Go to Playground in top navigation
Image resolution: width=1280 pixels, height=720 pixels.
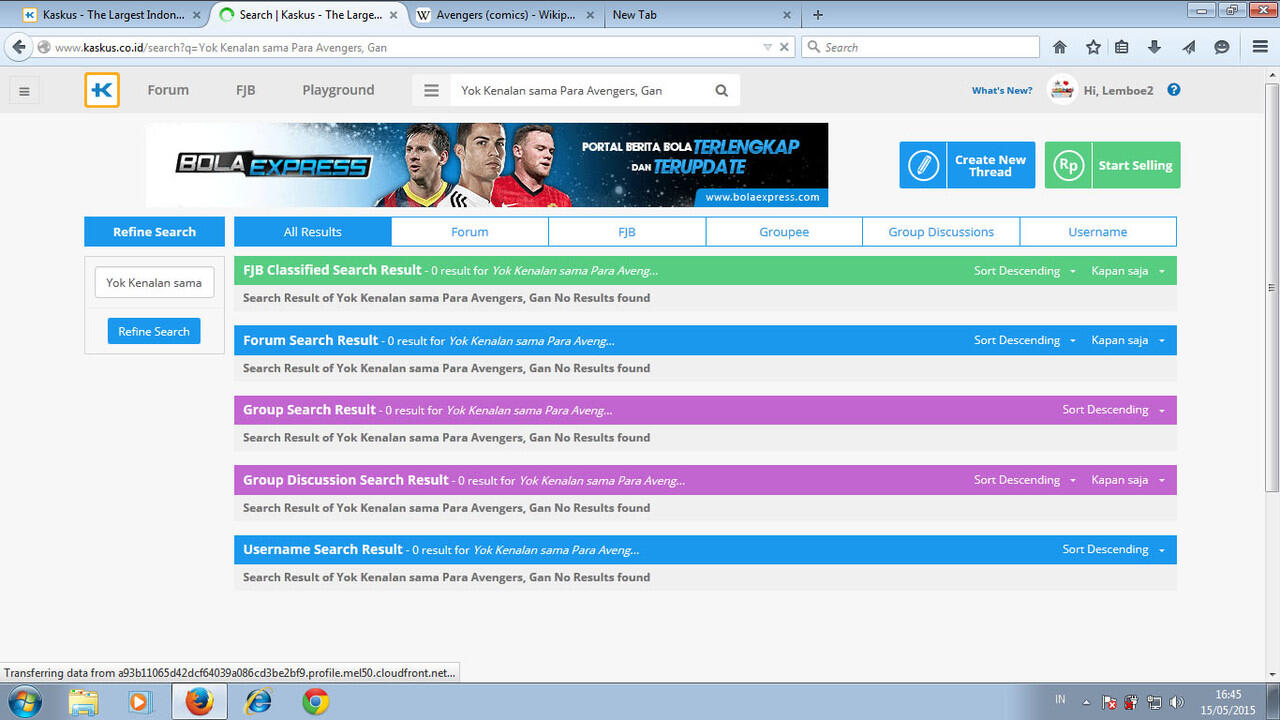[x=338, y=90]
